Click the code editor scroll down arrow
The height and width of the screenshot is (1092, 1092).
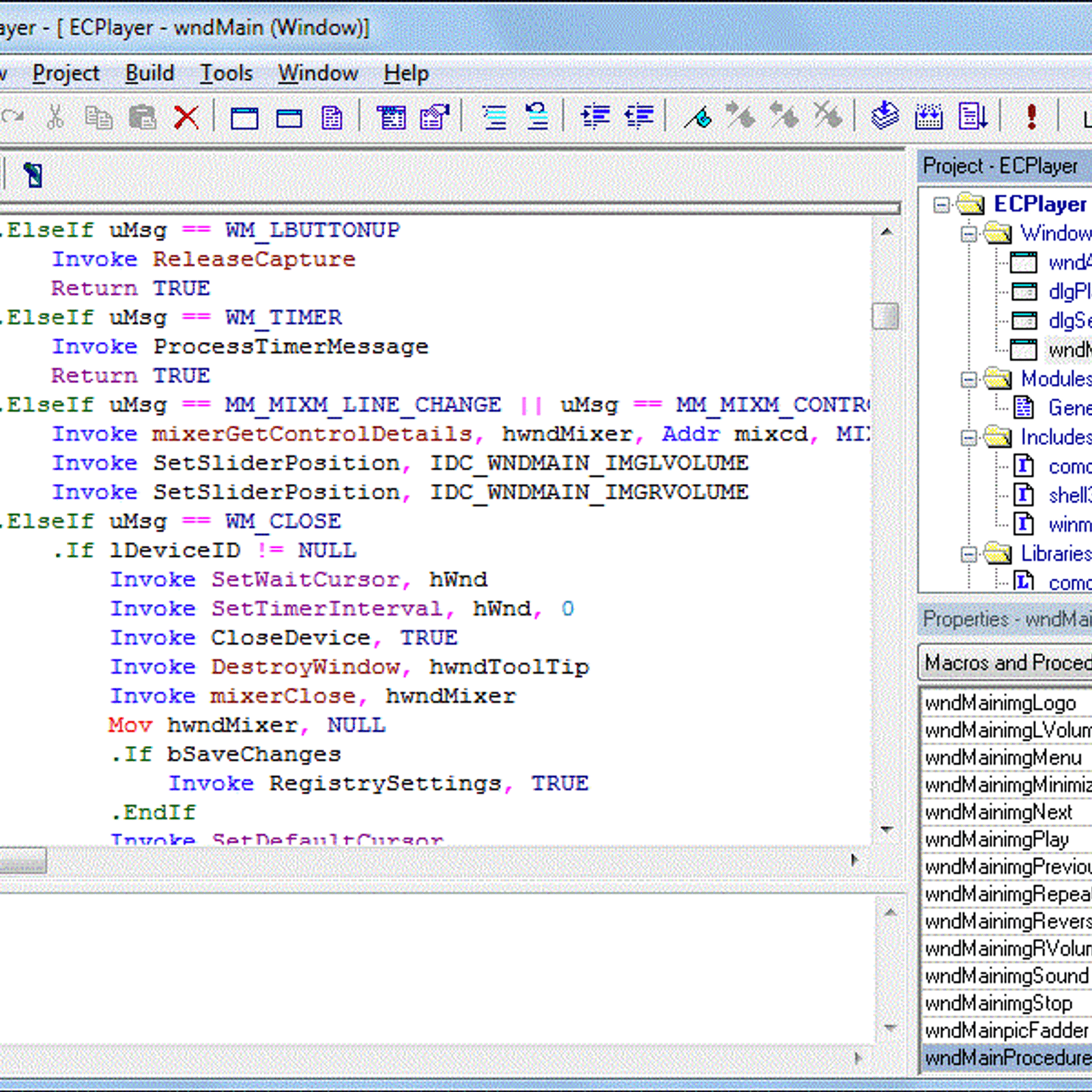tap(886, 830)
